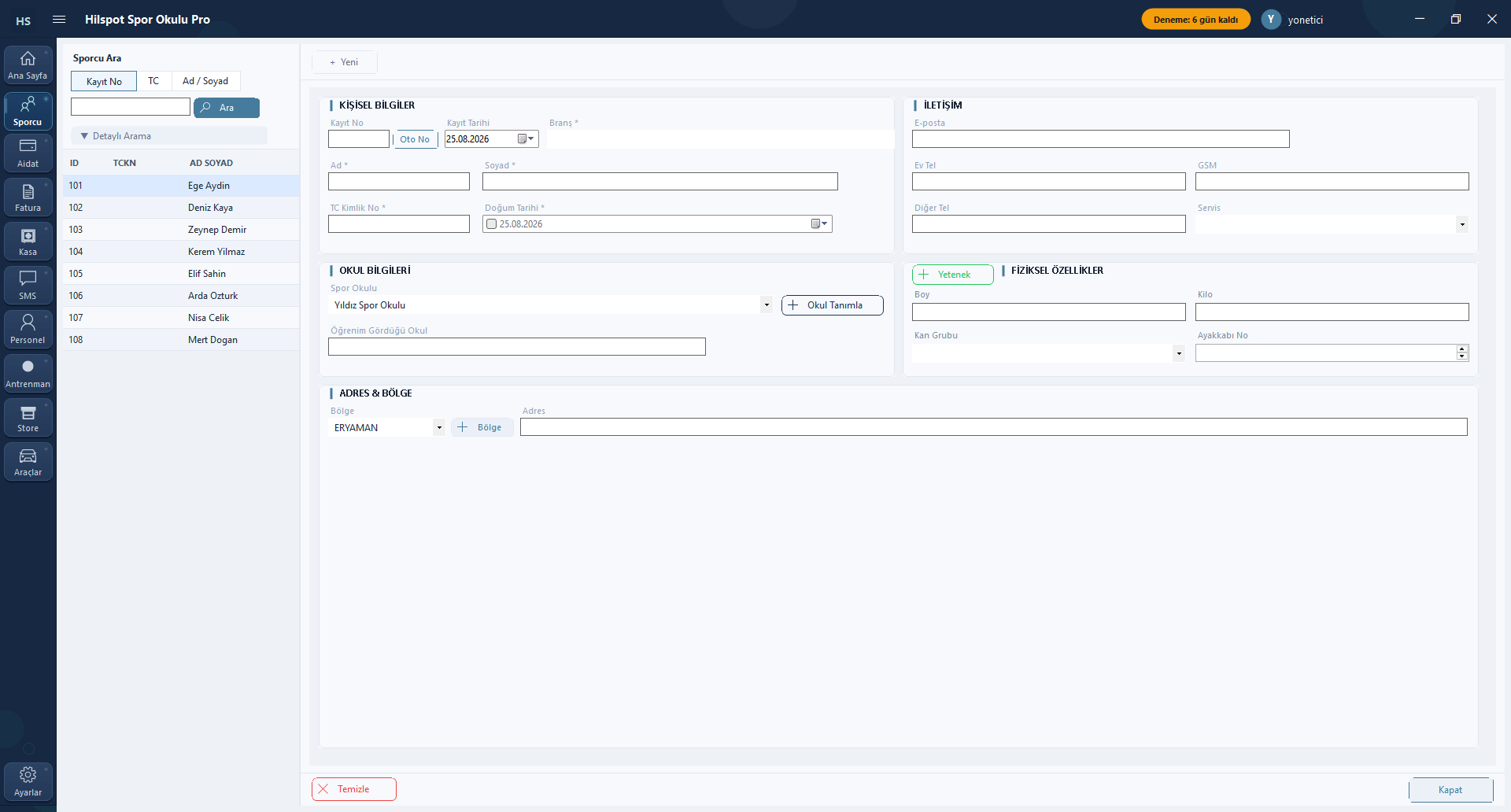This screenshot has width=1511, height=812.
Task: Open the Ana Sayfa home icon
Action: (28, 65)
